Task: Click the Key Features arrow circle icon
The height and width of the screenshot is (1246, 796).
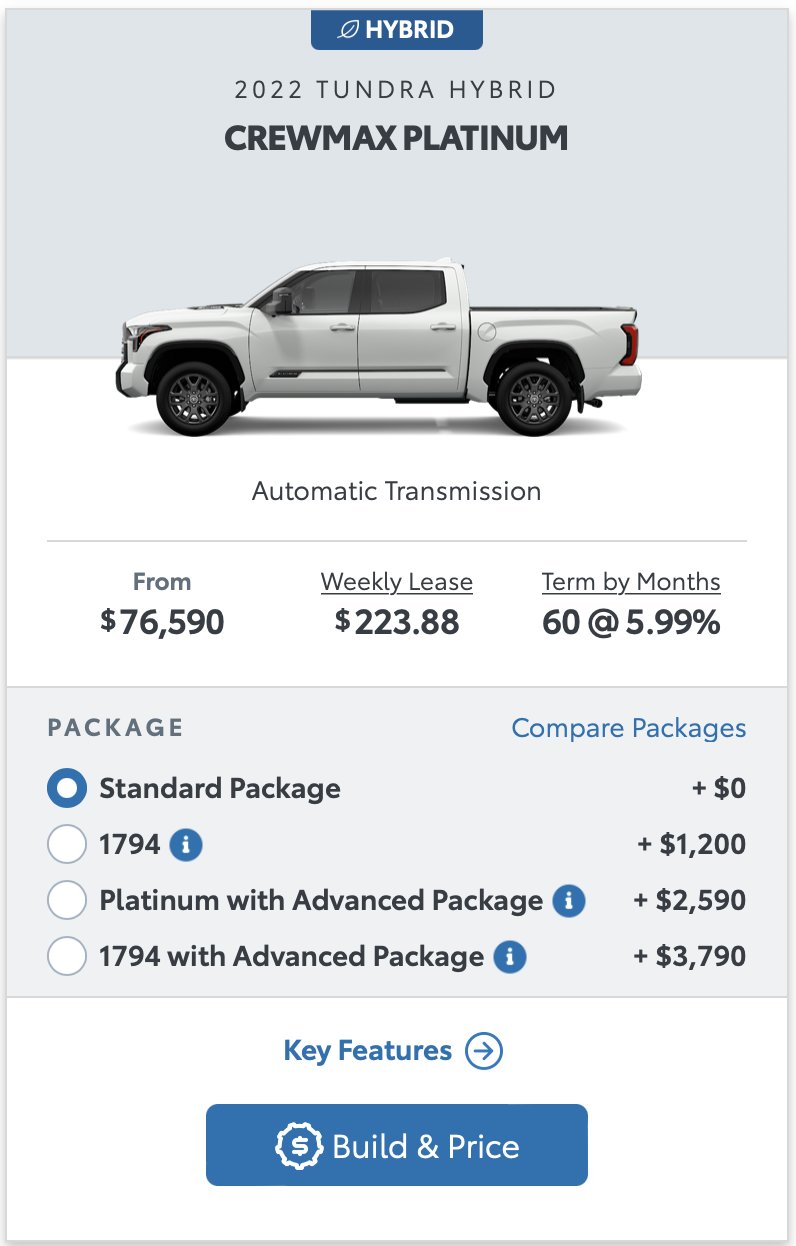Action: [x=485, y=1051]
